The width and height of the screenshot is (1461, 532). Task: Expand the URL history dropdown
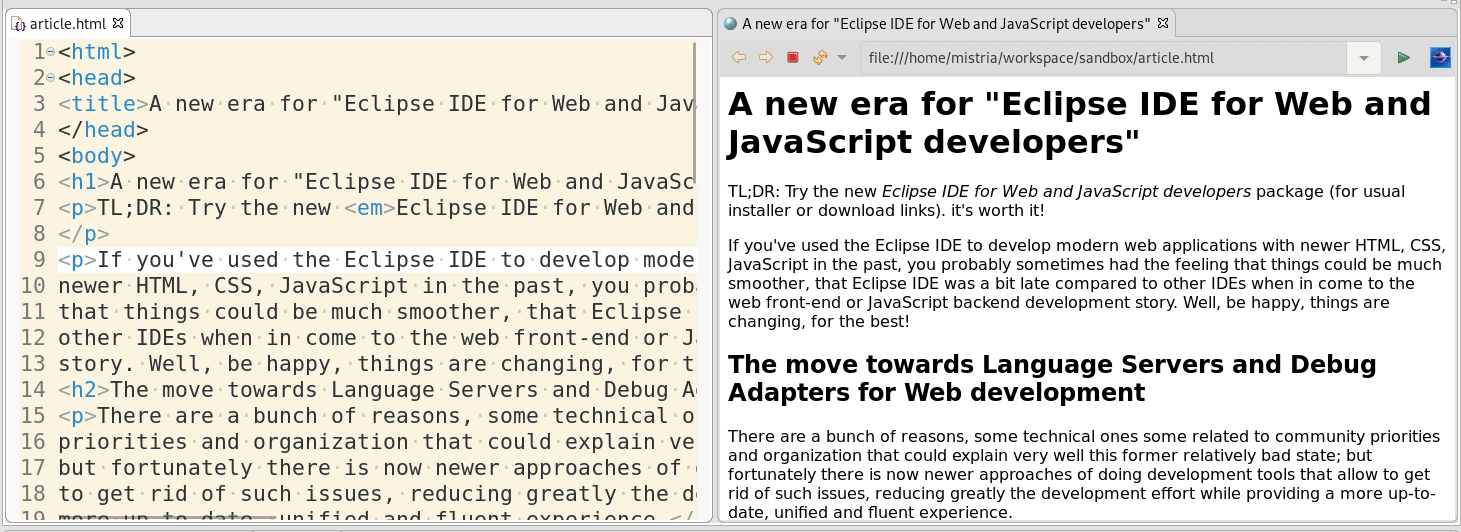pyautogui.click(x=1364, y=58)
